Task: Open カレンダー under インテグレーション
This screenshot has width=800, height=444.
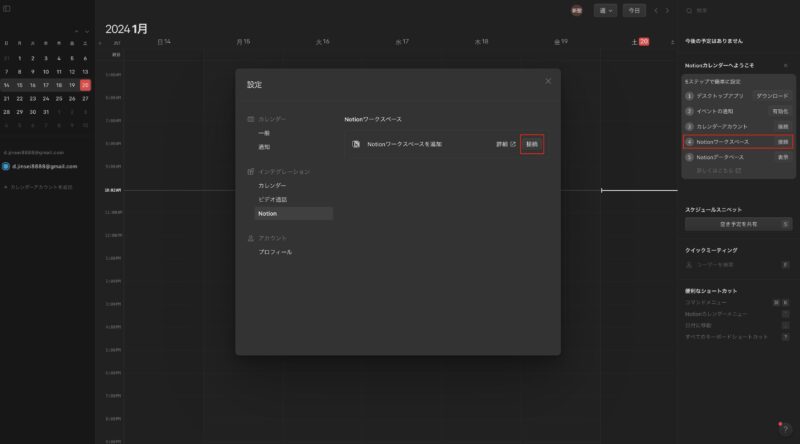Action: [272, 186]
